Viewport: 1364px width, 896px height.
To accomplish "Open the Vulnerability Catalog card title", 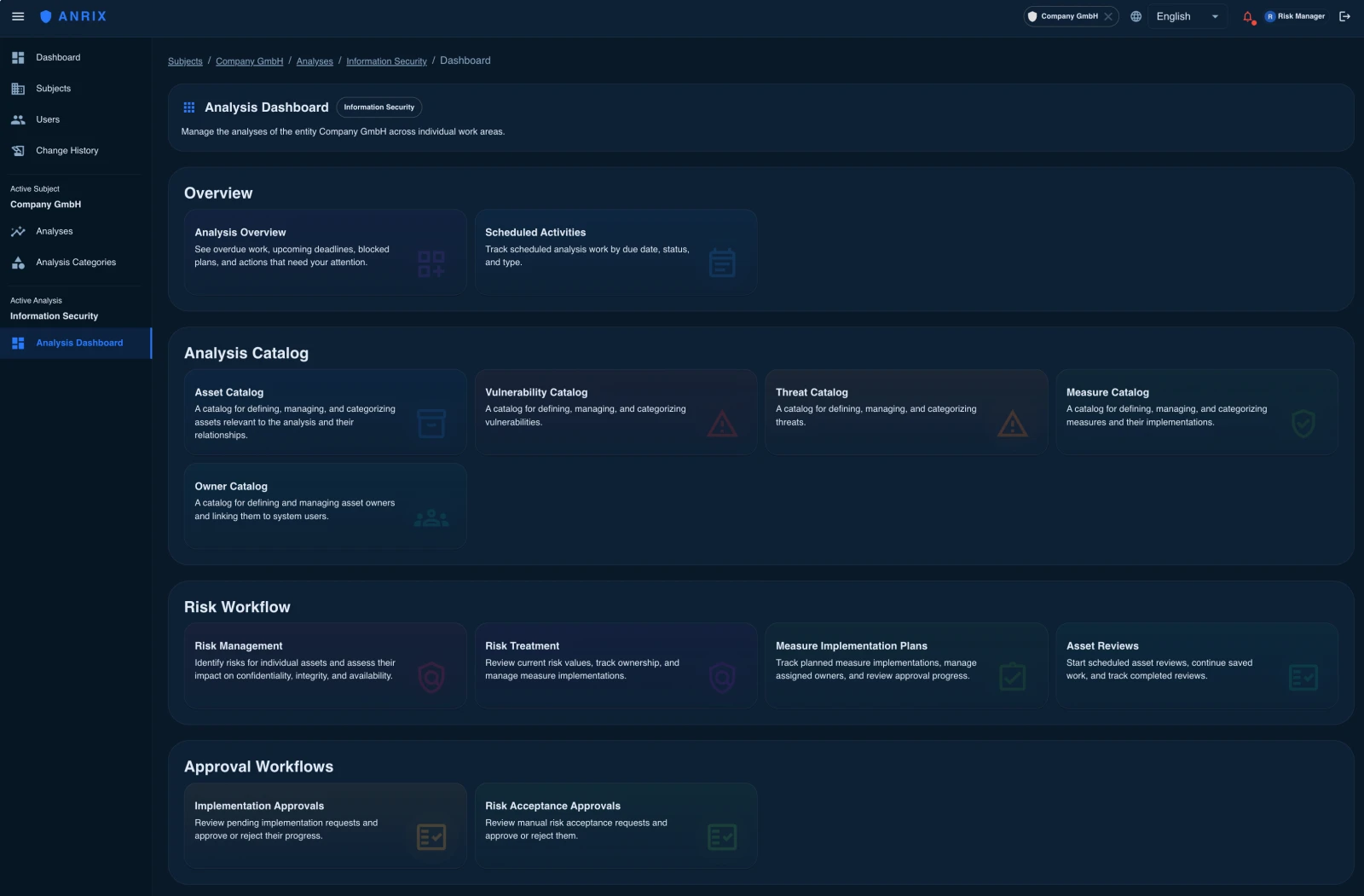I will click(x=536, y=393).
